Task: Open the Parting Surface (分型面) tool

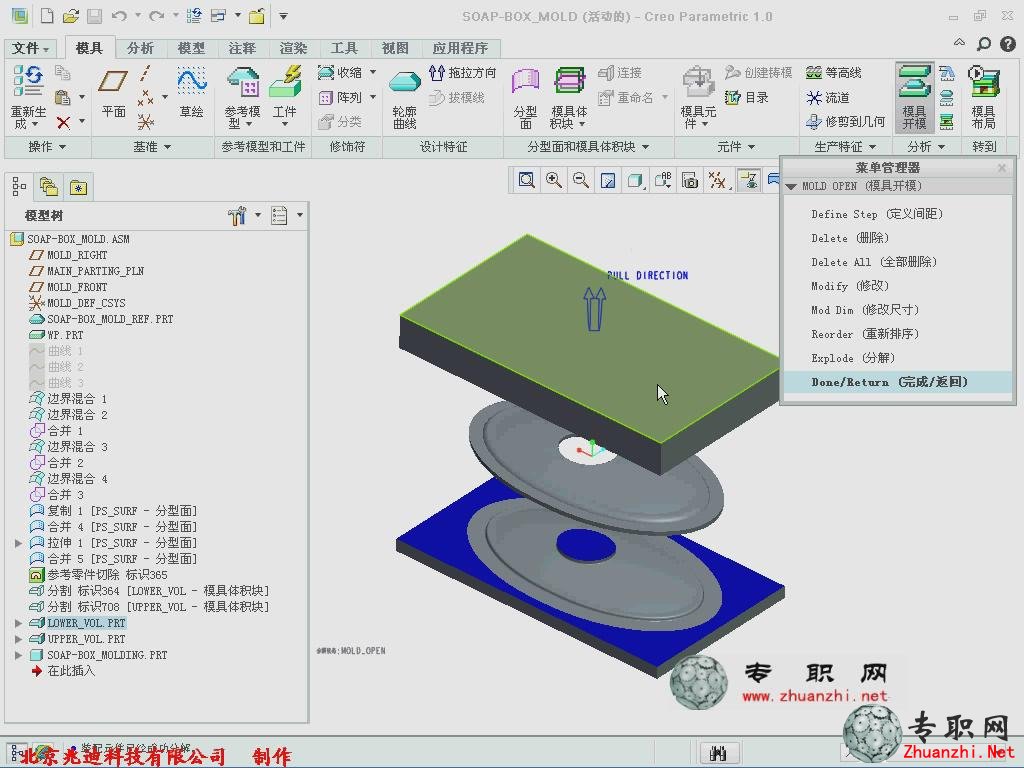Action: pyautogui.click(x=526, y=98)
